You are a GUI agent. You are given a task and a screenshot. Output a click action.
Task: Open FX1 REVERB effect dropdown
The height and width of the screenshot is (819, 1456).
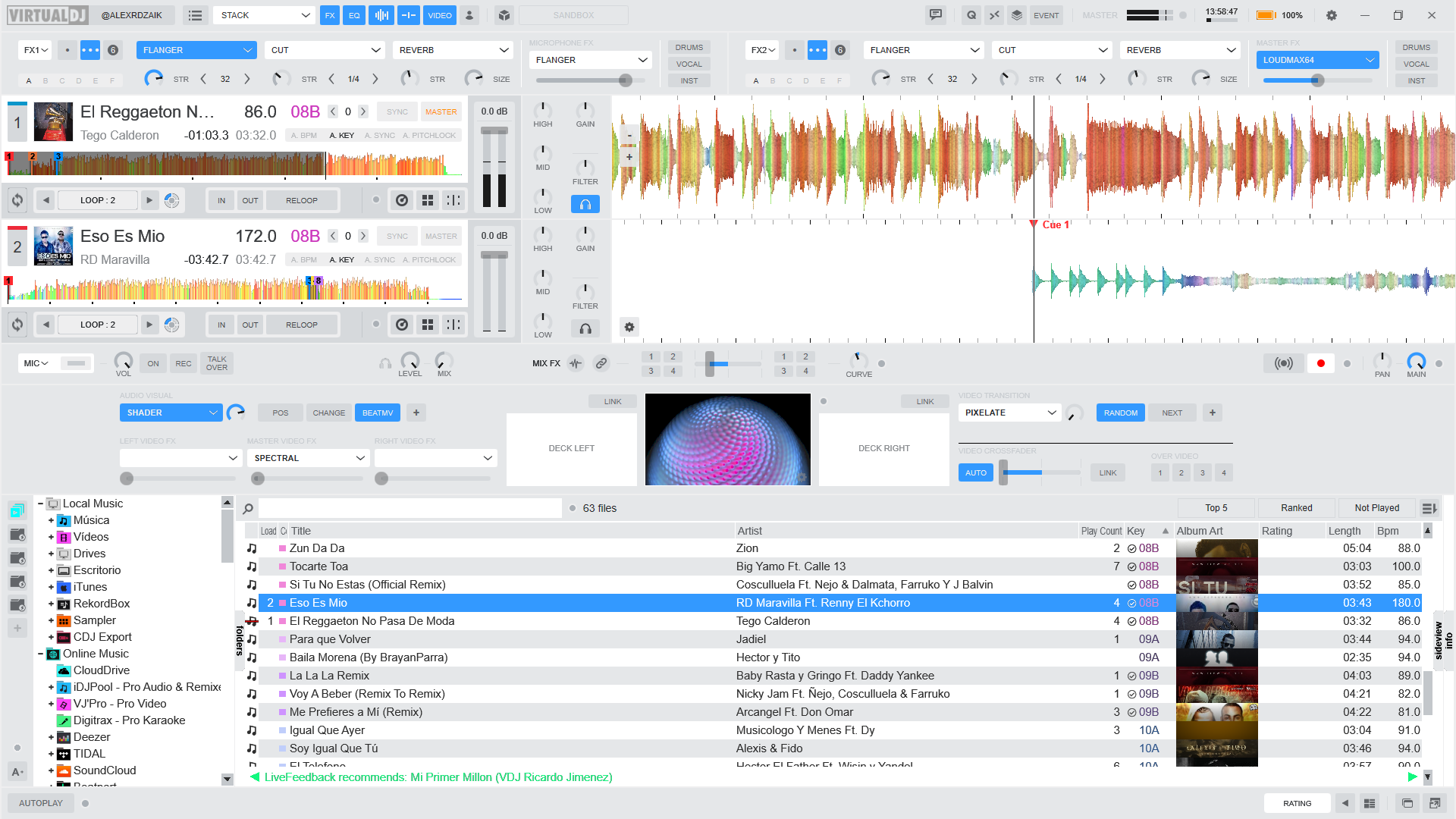(453, 50)
